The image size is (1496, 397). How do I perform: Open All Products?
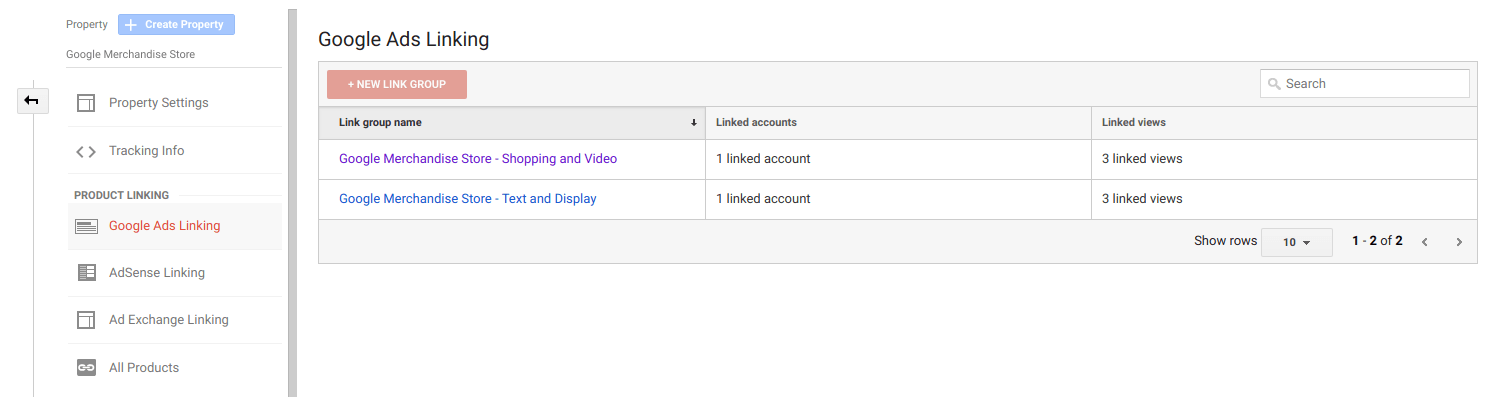click(x=175, y=368)
